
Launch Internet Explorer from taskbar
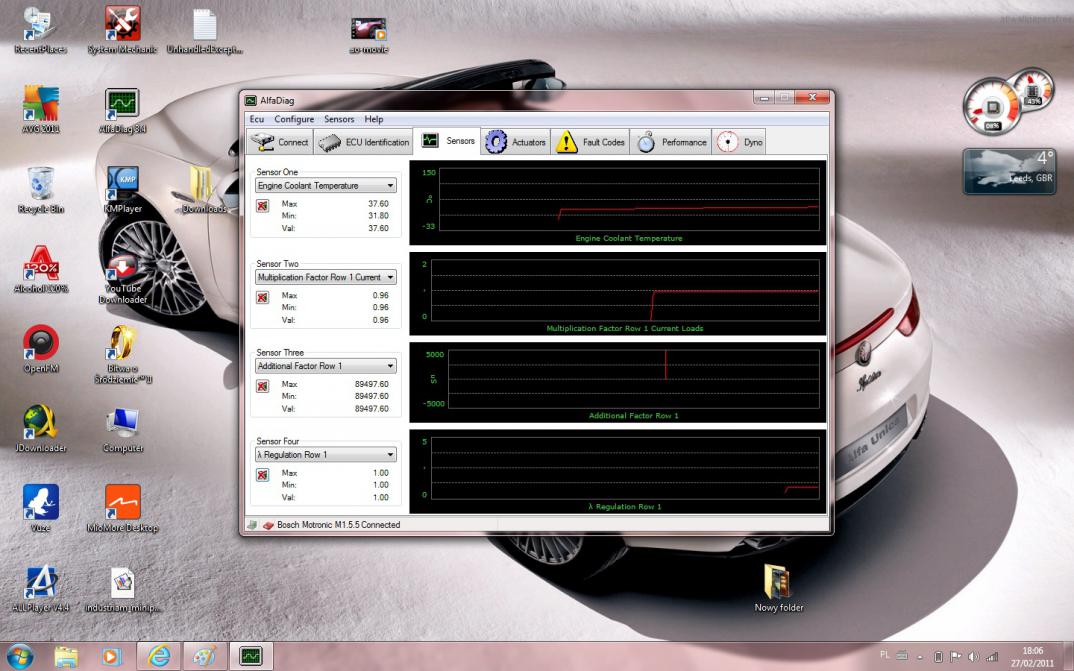point(159,657)
